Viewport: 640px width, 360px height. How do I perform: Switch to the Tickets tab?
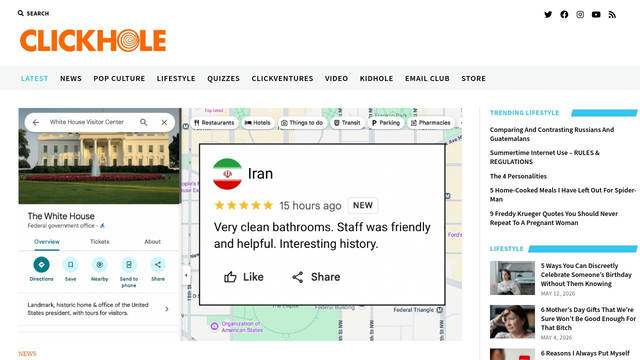[x=100, y=242]
